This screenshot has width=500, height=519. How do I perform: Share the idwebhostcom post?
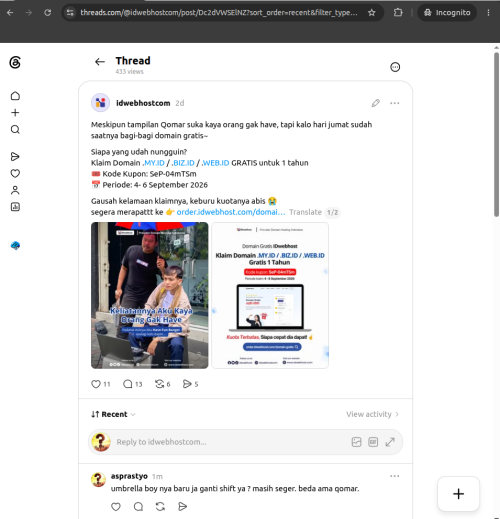tap(187, 384)
